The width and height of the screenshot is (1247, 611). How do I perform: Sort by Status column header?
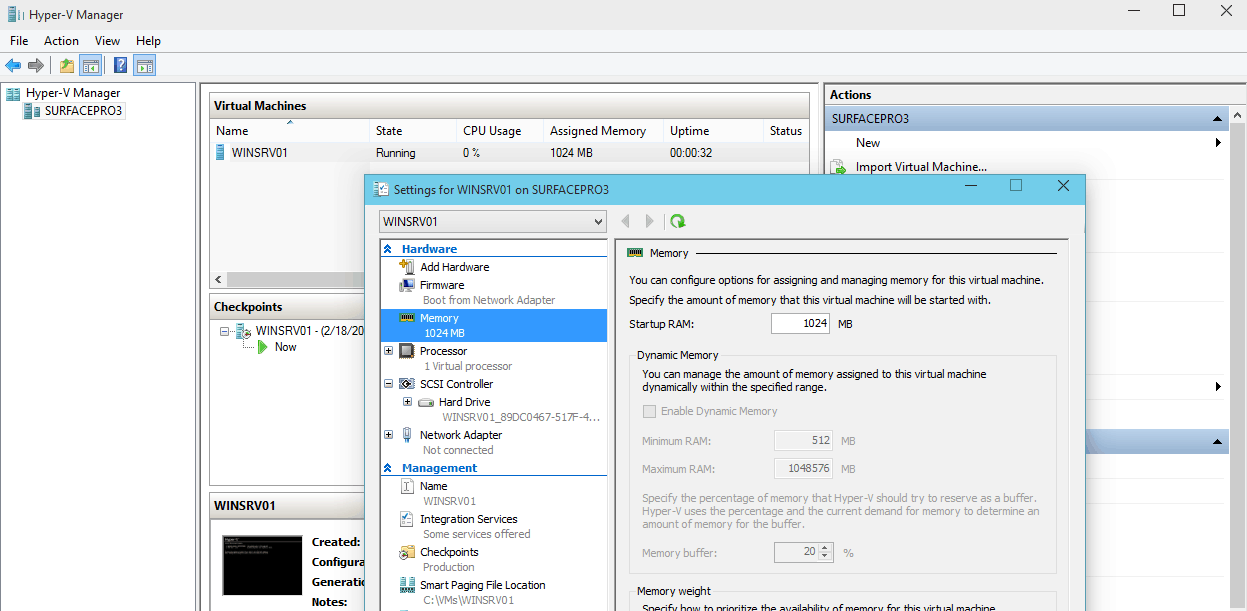coord(786,131)
